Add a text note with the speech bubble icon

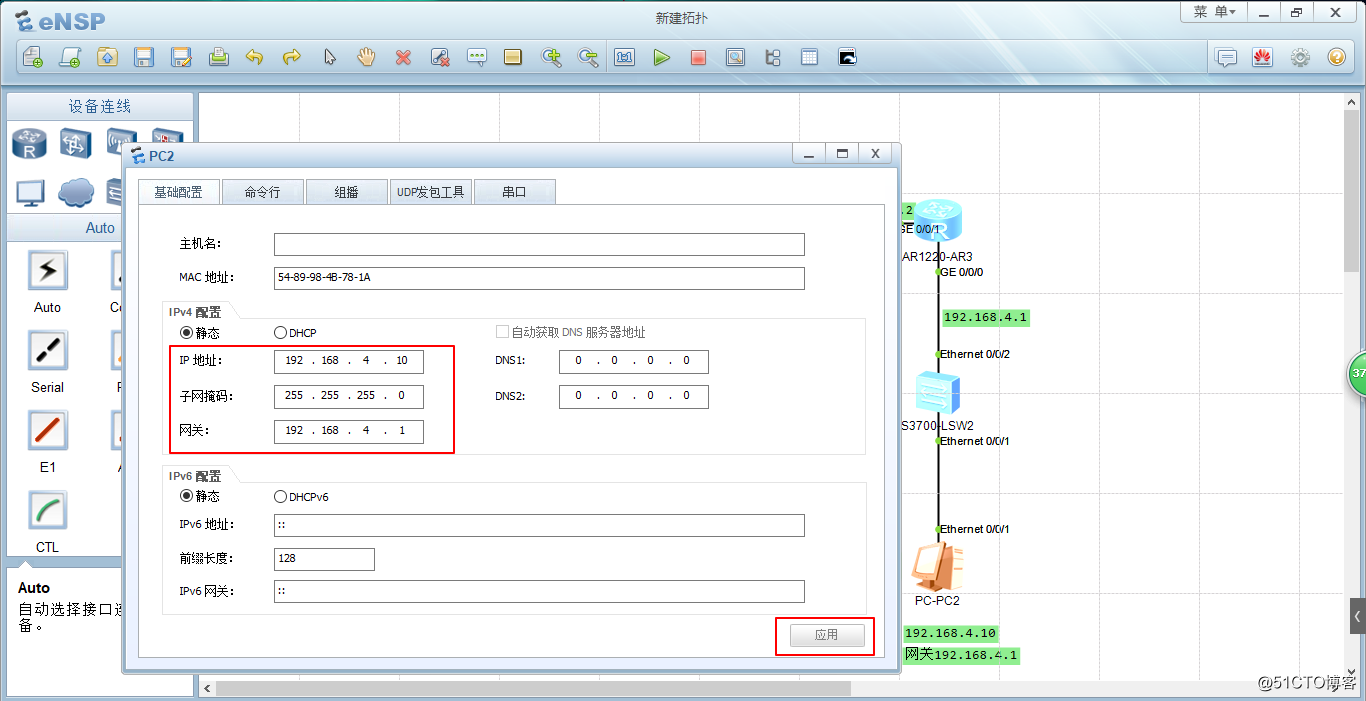[x=477, y=57]
